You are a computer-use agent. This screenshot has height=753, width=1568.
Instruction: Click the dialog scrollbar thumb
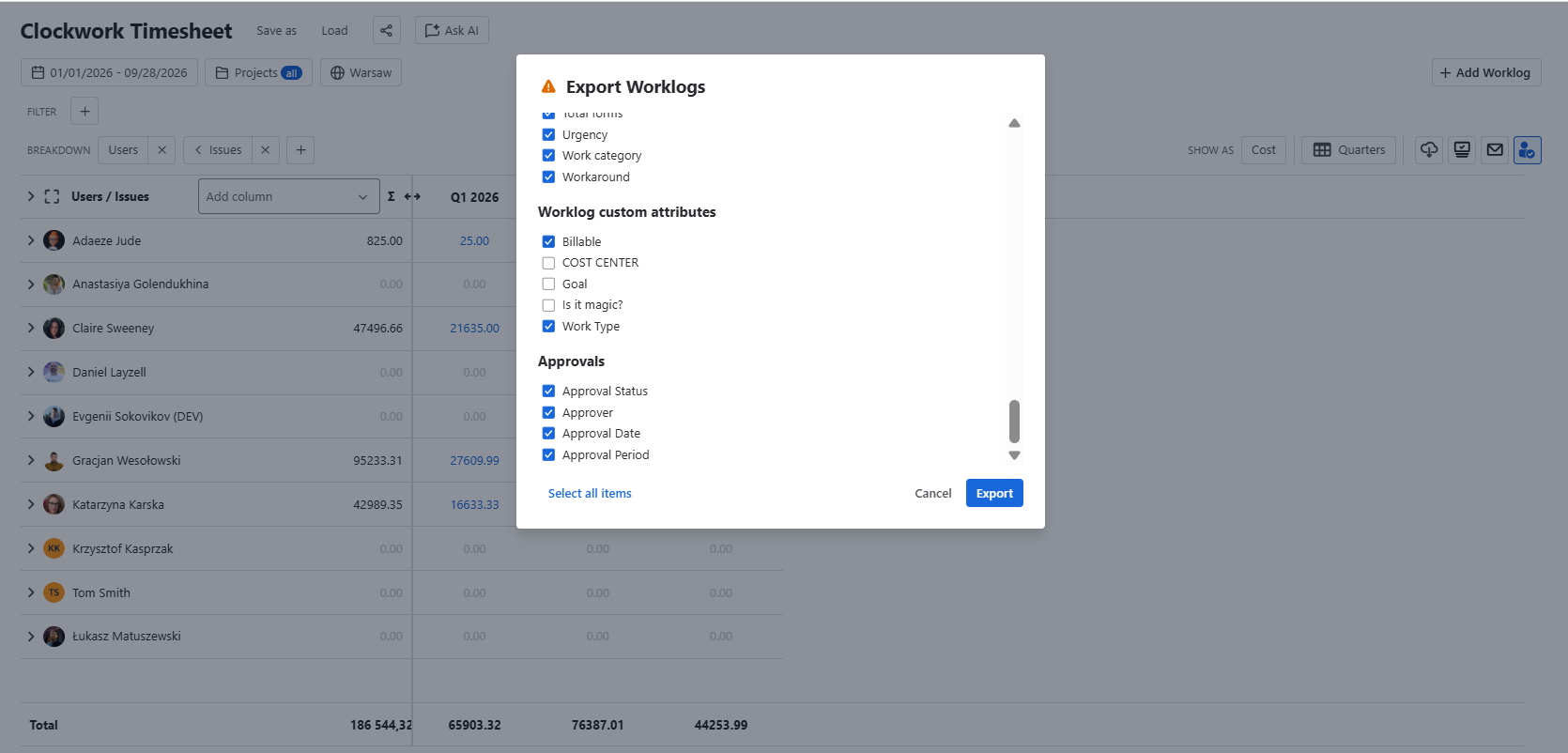1014,421
